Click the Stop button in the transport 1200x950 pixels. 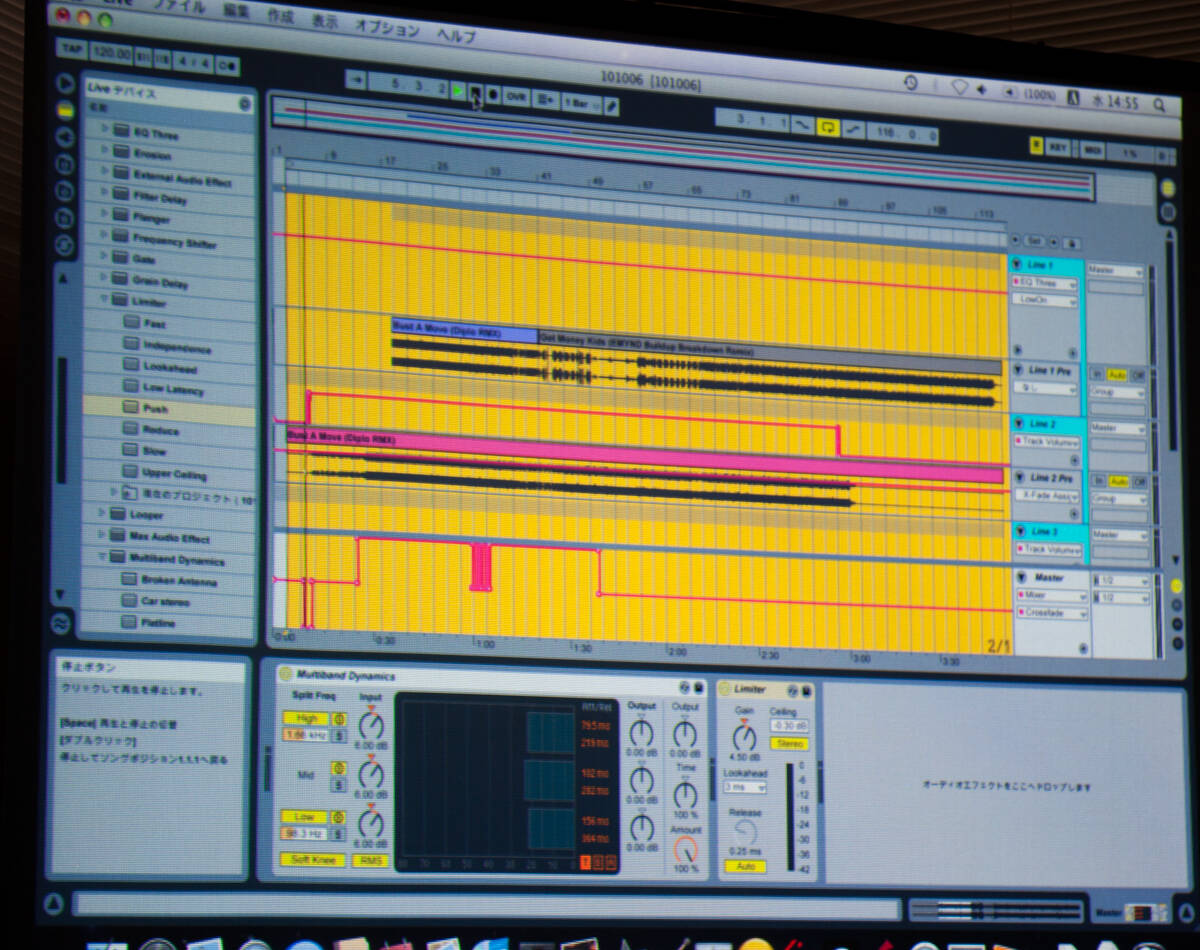475,93
